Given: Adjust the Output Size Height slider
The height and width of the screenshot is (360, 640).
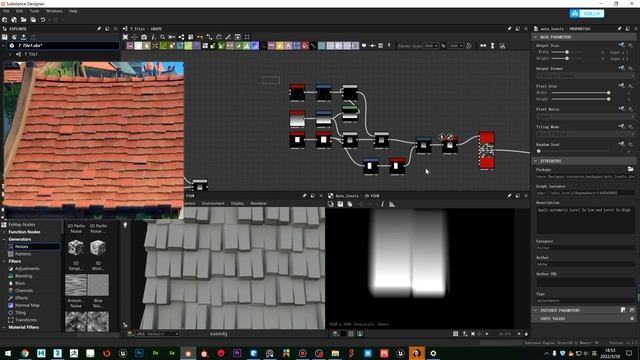Looking at the screenshot, I should 567,58.
